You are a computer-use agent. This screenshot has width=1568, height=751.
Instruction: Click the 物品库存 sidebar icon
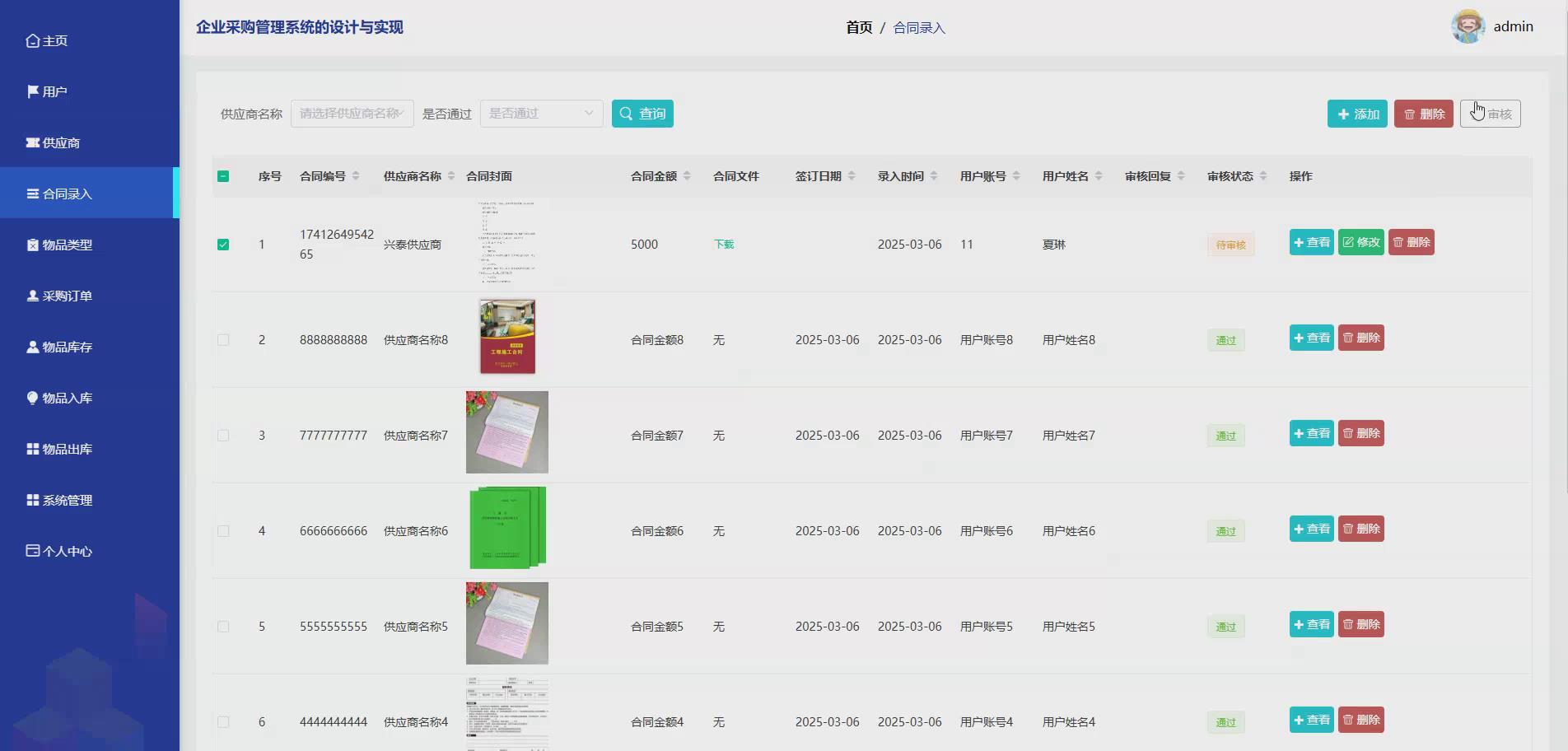30,347
